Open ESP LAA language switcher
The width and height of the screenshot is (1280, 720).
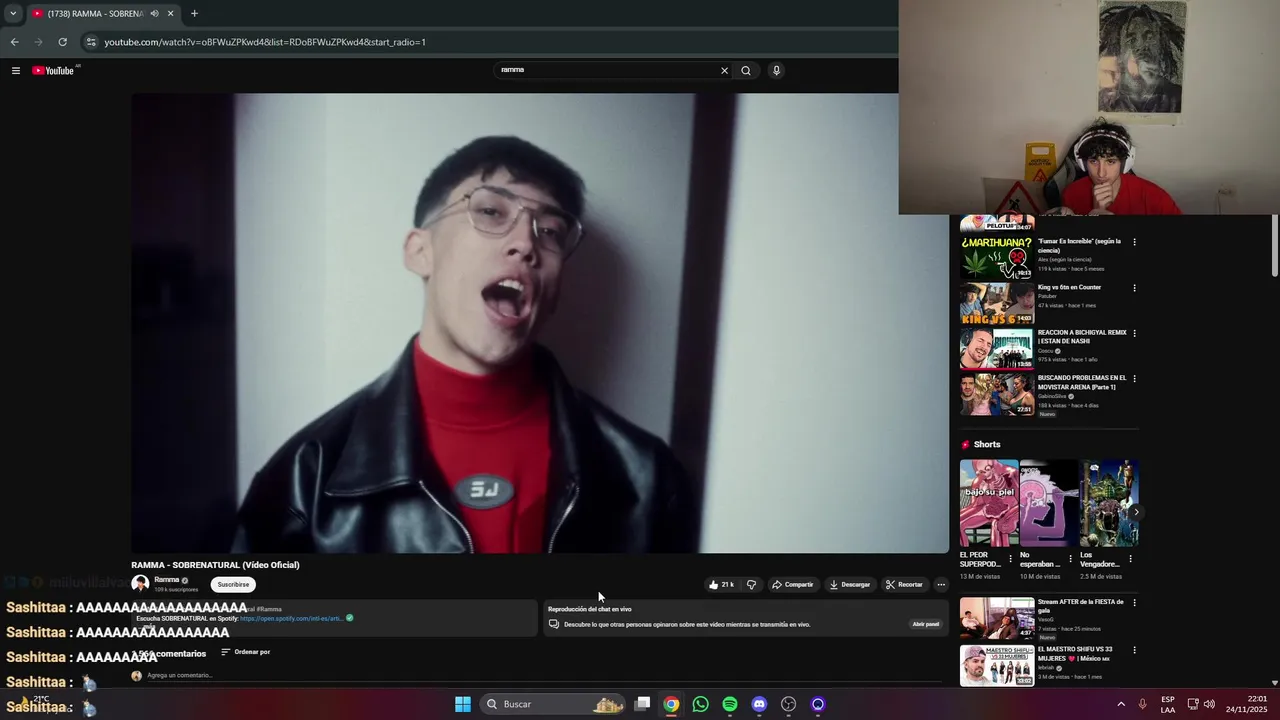coord(1168,704)
